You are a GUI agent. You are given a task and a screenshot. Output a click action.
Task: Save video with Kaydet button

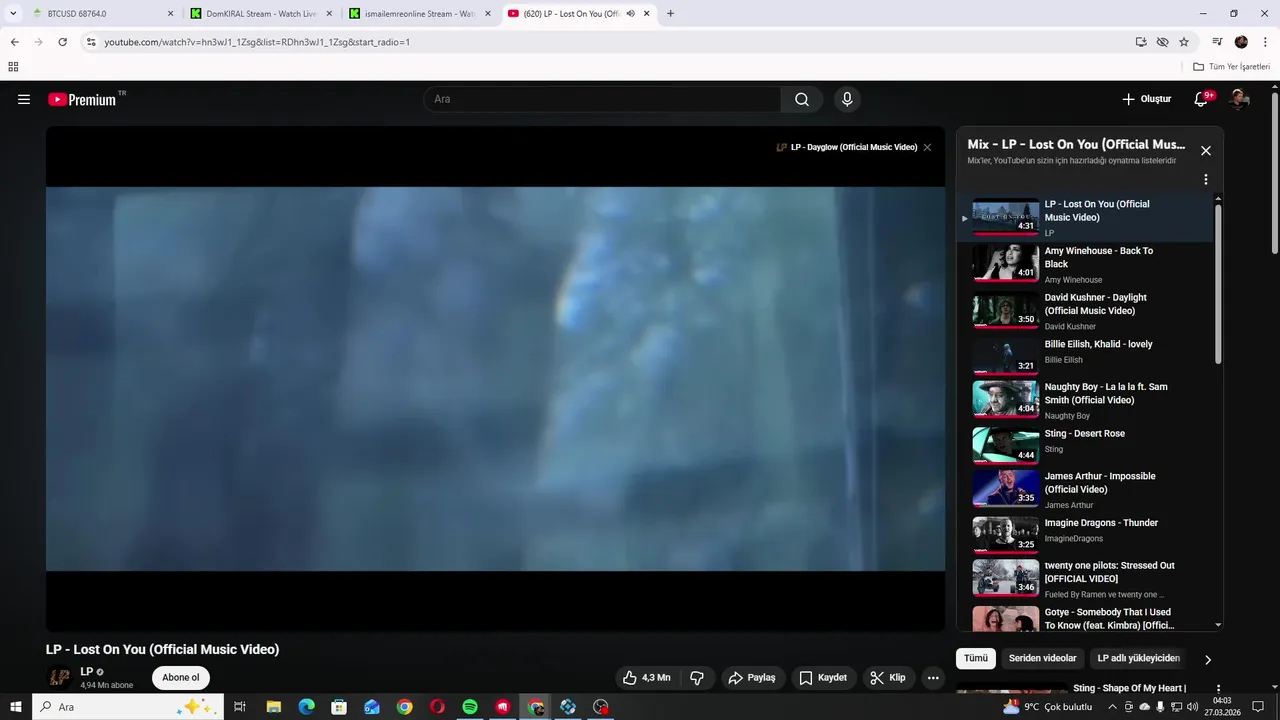824,678
